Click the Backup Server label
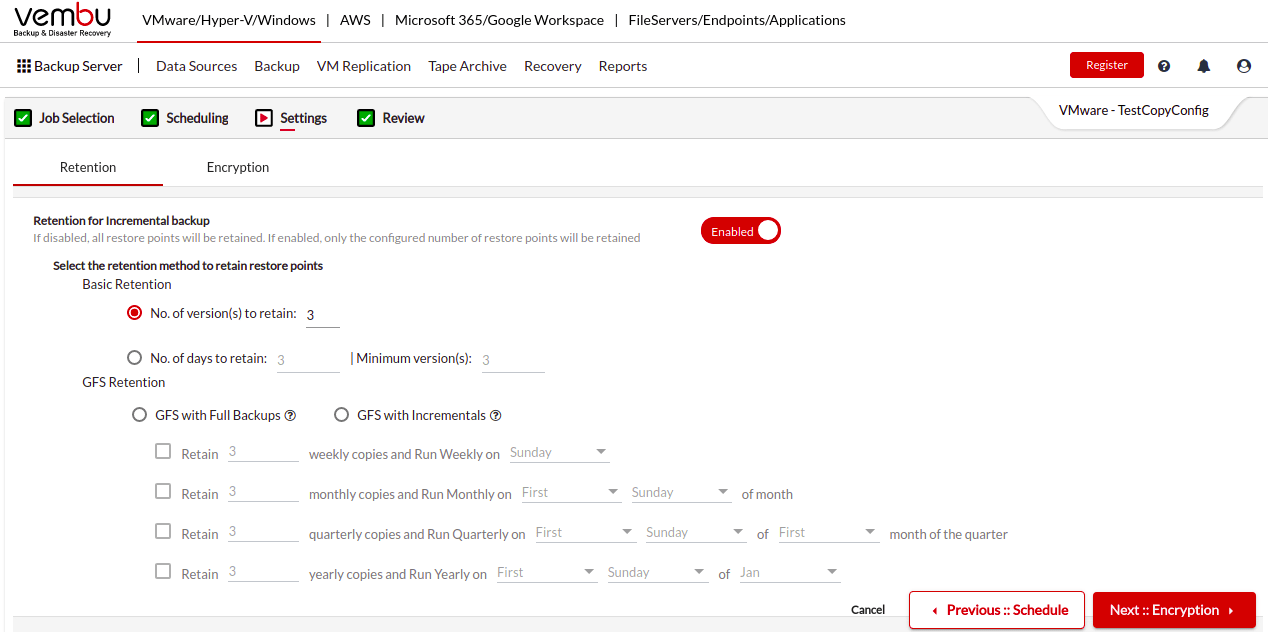The height and width of the screenshot is (632, 1268). coord(78,66)
